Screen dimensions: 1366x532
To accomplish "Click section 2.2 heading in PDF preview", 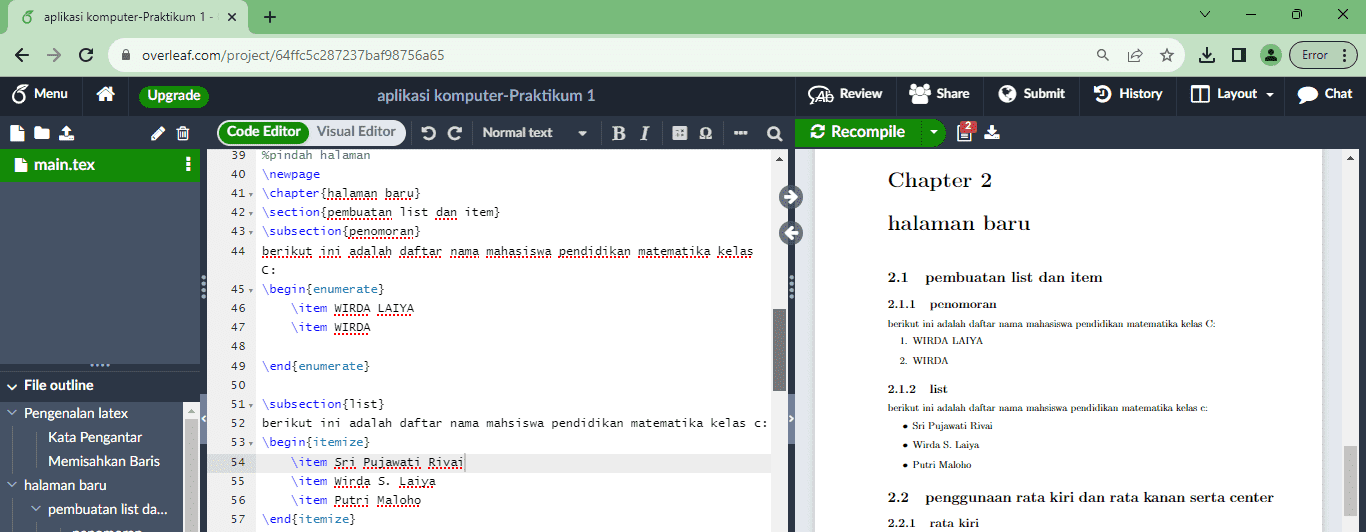I will coord(1081,497).
